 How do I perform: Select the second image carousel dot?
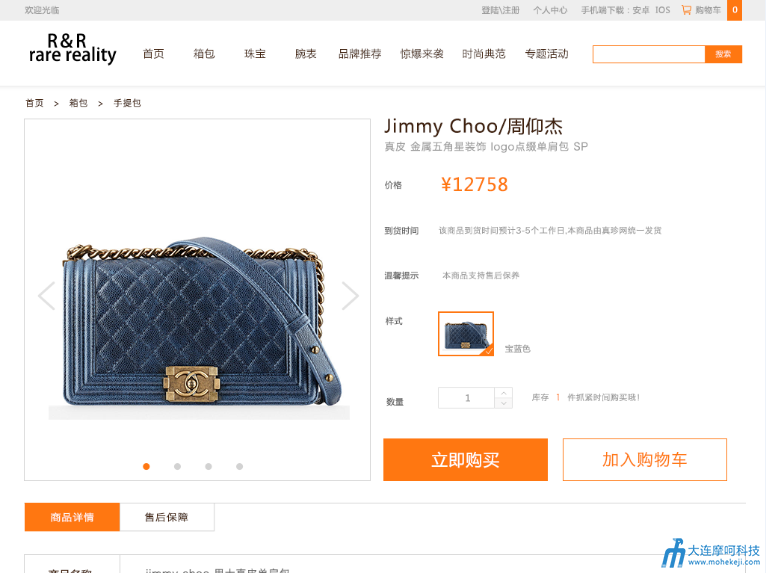point(177,467)
